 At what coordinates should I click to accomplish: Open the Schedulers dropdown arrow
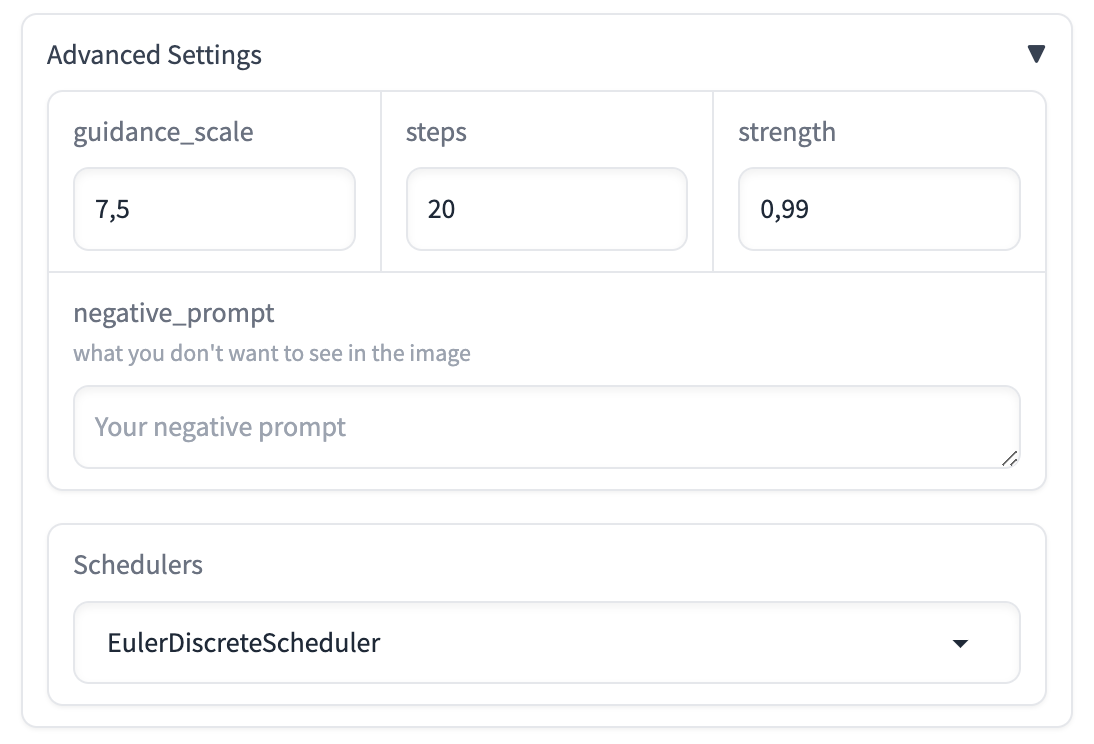960,643
